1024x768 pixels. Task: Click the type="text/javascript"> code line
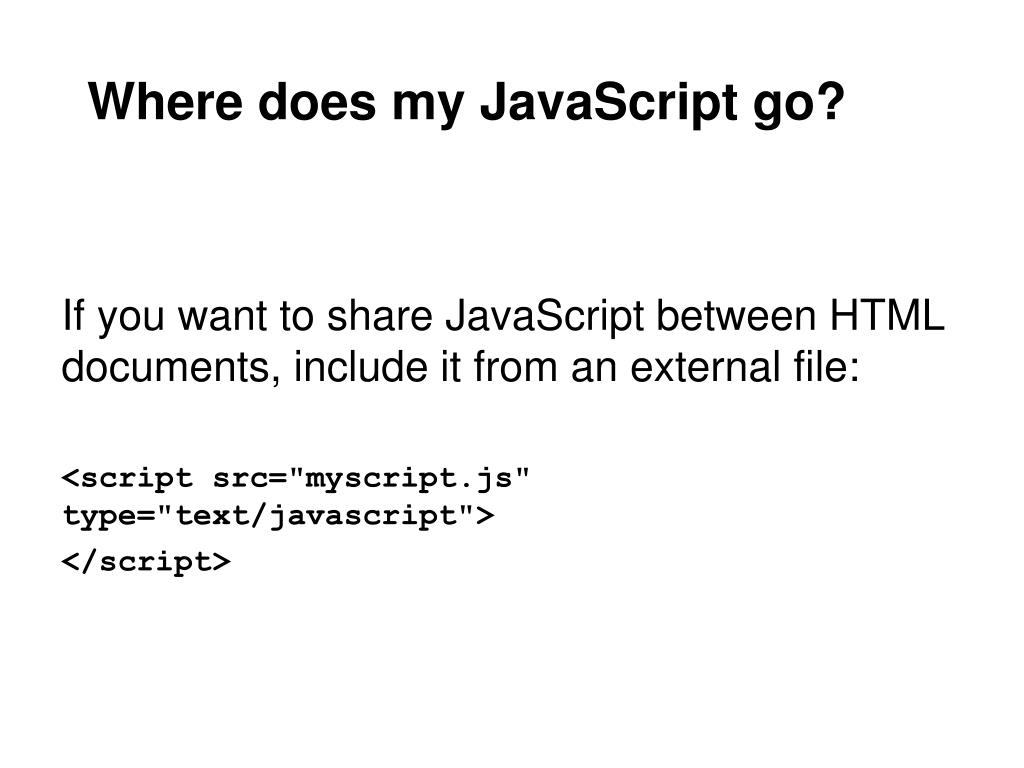(x=278, y=517)
